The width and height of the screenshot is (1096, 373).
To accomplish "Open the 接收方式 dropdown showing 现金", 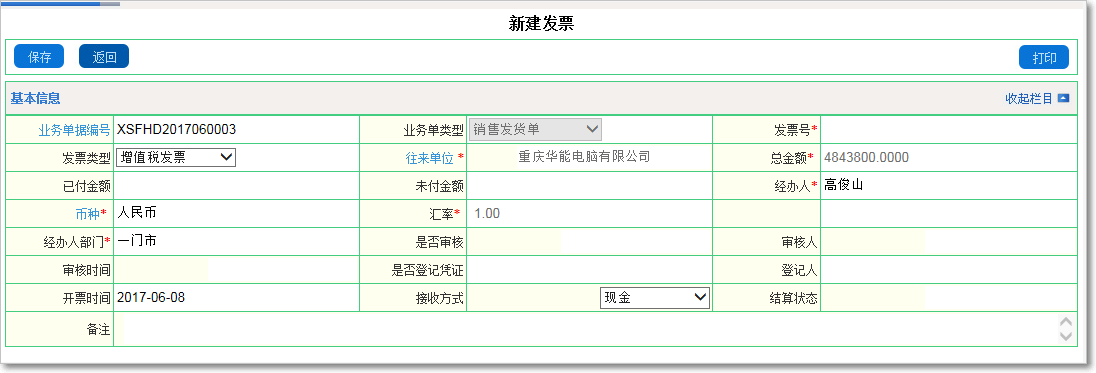I will click(655, 298).
